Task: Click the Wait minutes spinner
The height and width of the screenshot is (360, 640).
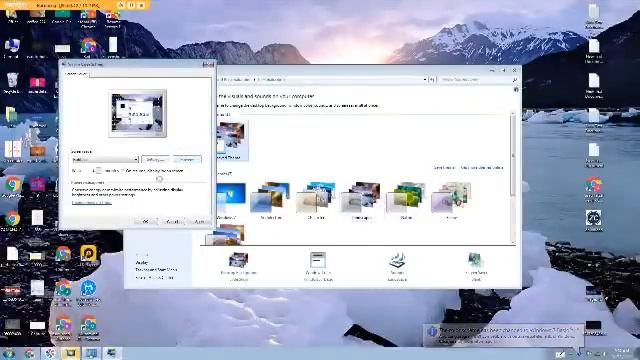Action: click(98, 171)
